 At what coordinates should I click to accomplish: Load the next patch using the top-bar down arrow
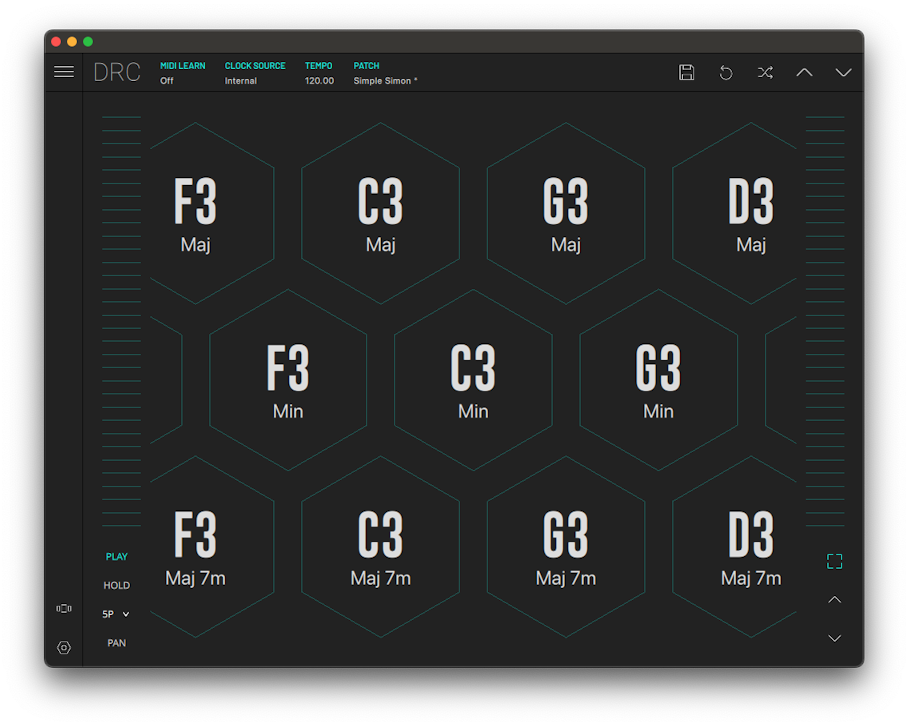point(843,72)
